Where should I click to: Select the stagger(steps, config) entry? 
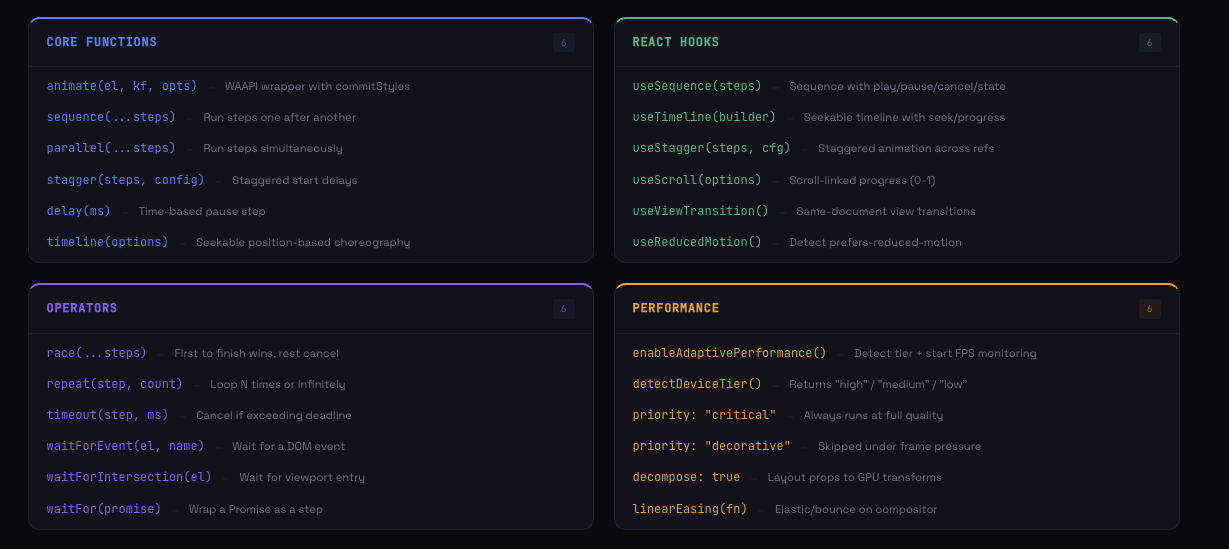coord(125,180)
